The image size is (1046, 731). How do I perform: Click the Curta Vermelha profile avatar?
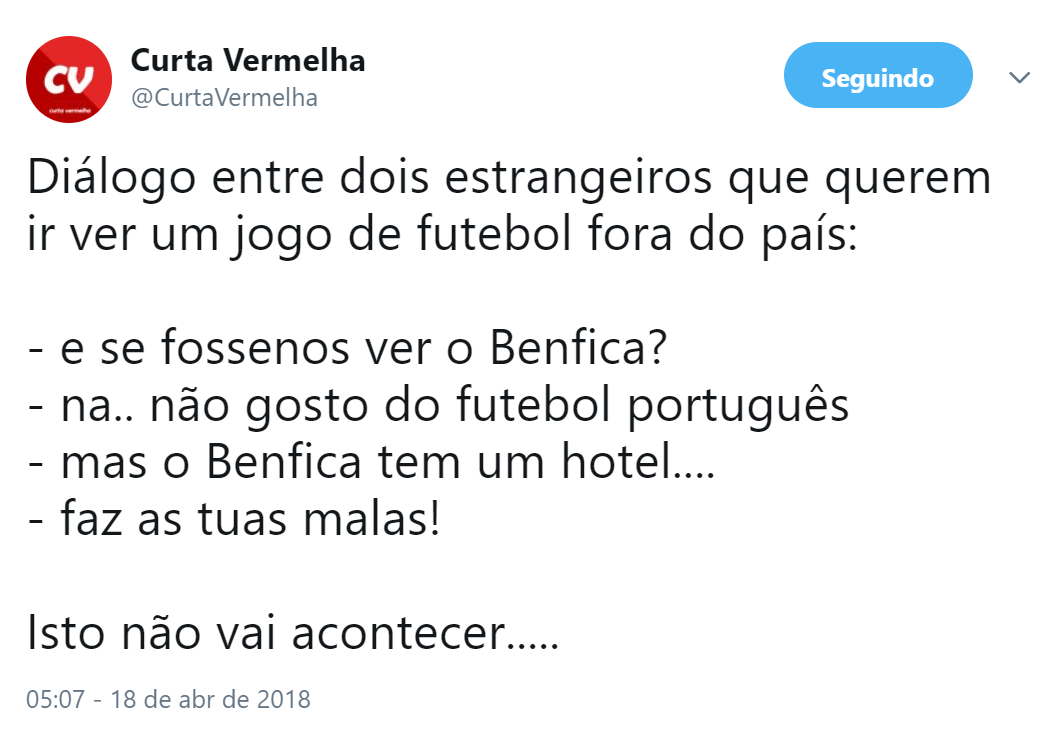[x=68, y=79]
